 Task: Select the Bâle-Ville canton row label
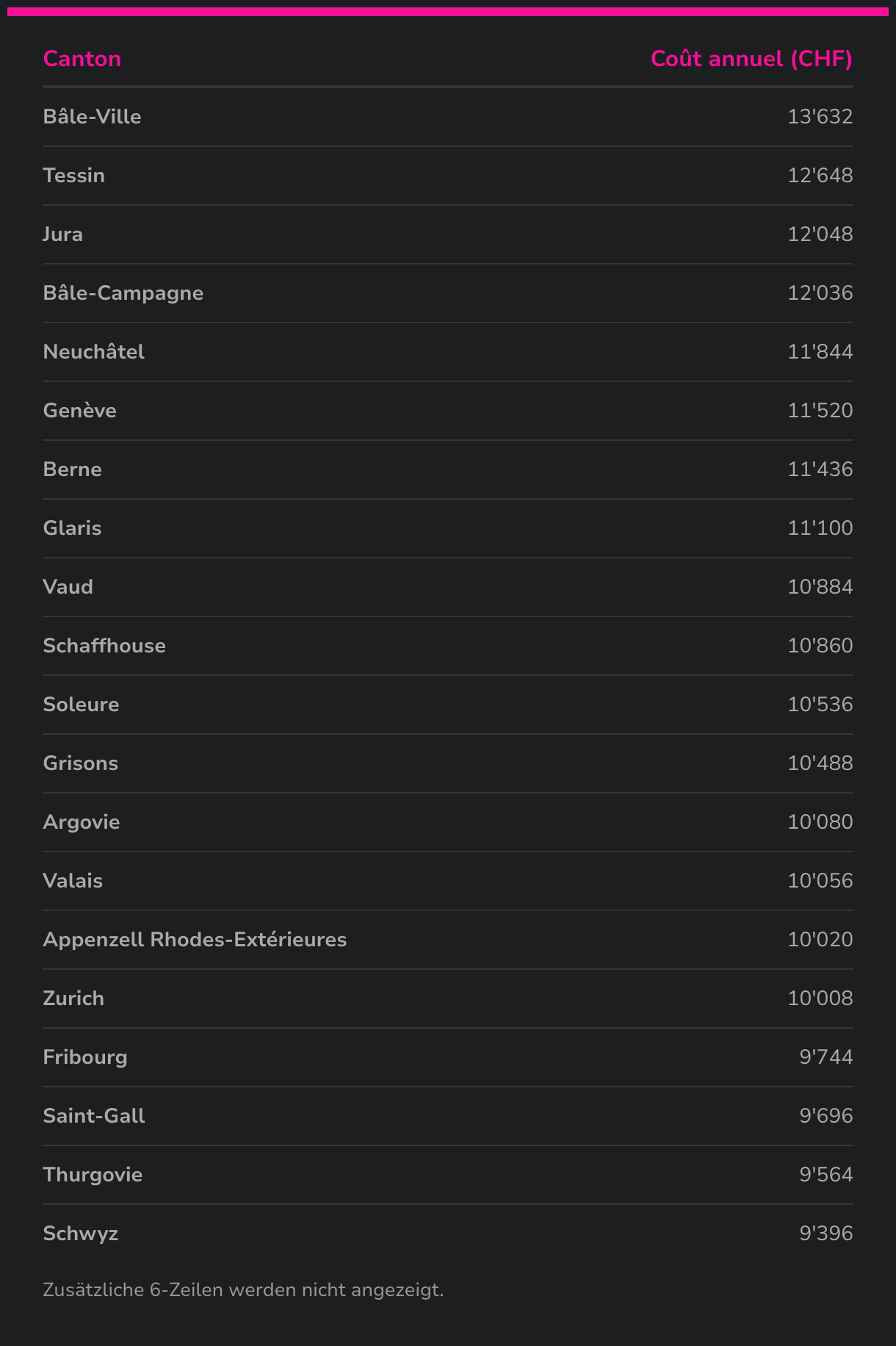click(x=92, y=117)
